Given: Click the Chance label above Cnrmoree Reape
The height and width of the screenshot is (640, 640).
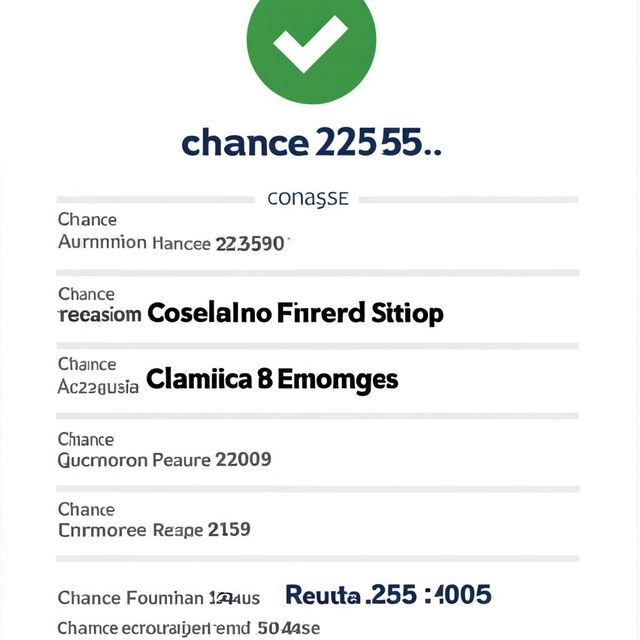Looking at the screenshot, I should (x=87, y=509).
